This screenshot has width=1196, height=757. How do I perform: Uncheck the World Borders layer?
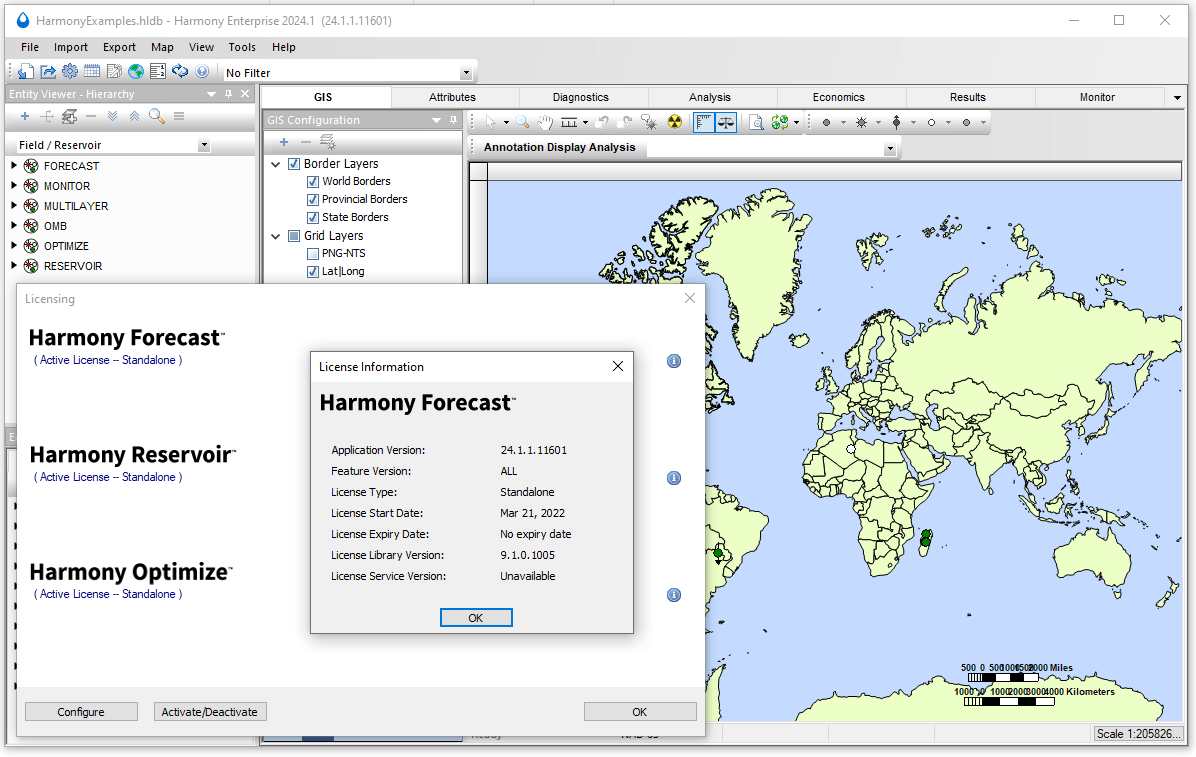[313, 181]
